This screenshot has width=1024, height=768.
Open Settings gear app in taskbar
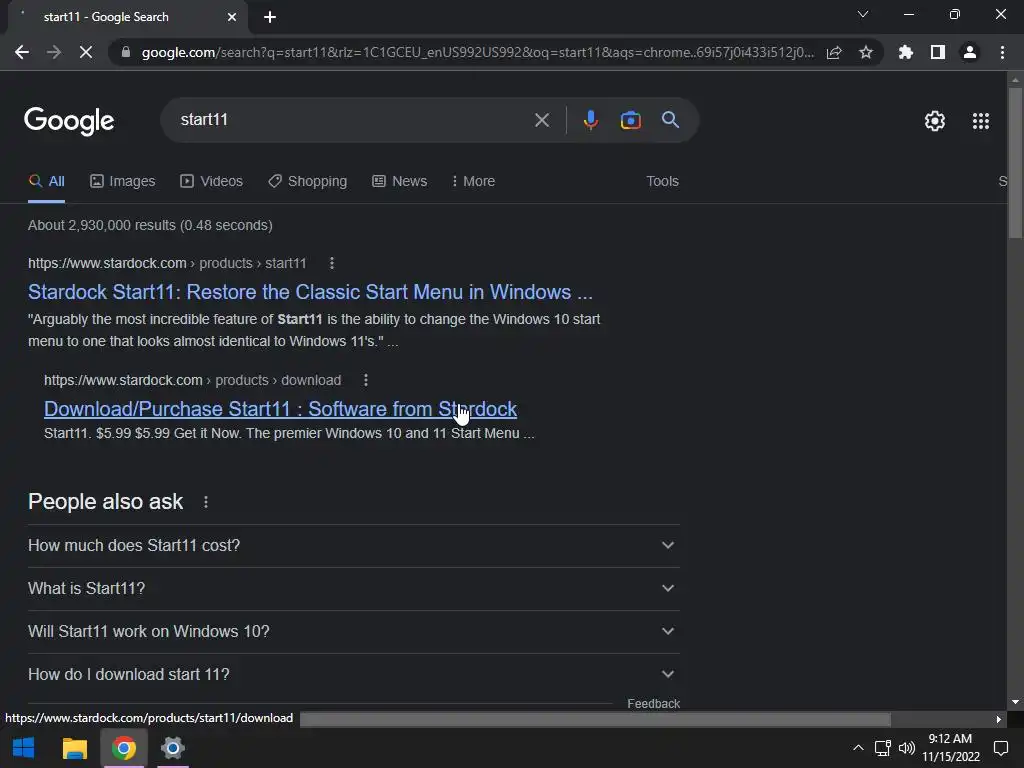(172, 748)
